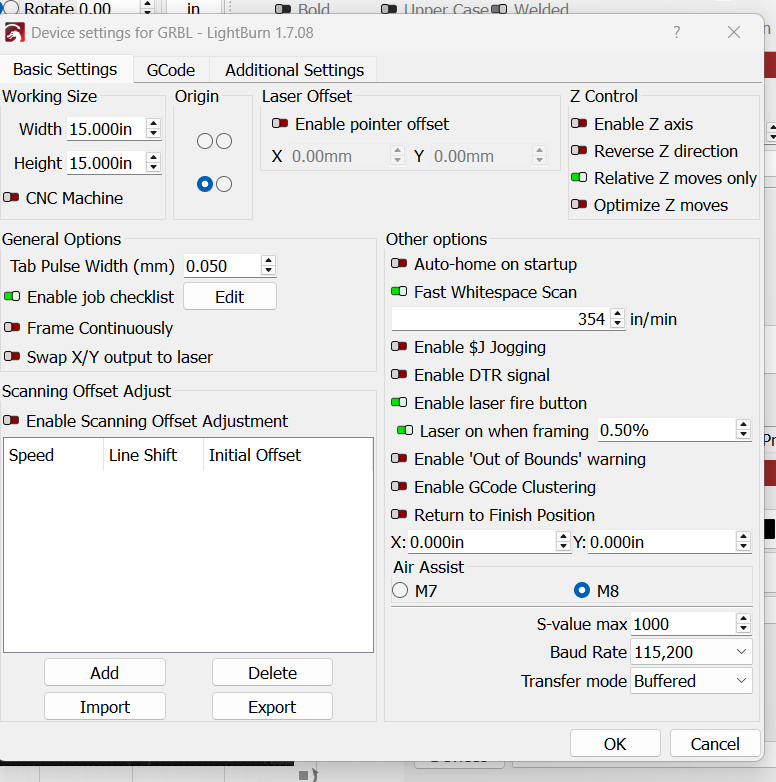
Task: Toggle Enable Z axis switch
Action: tap(579, 124)
